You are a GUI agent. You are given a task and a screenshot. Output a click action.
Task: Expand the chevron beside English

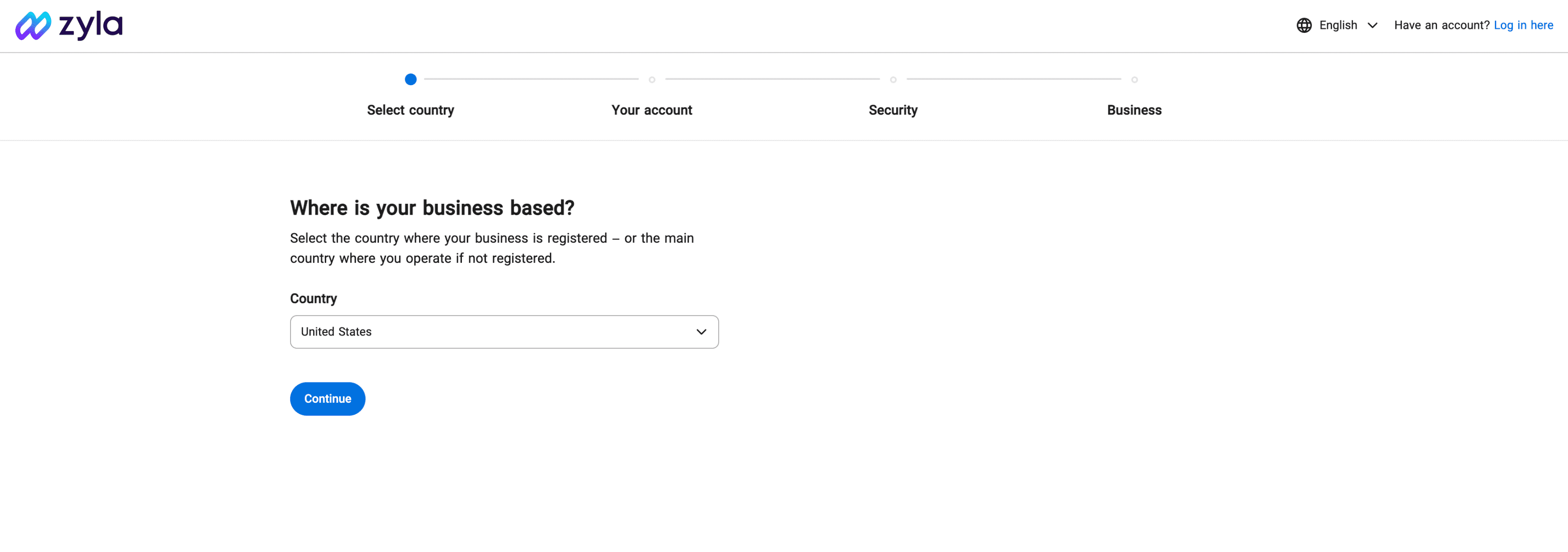click(1373, 25)
